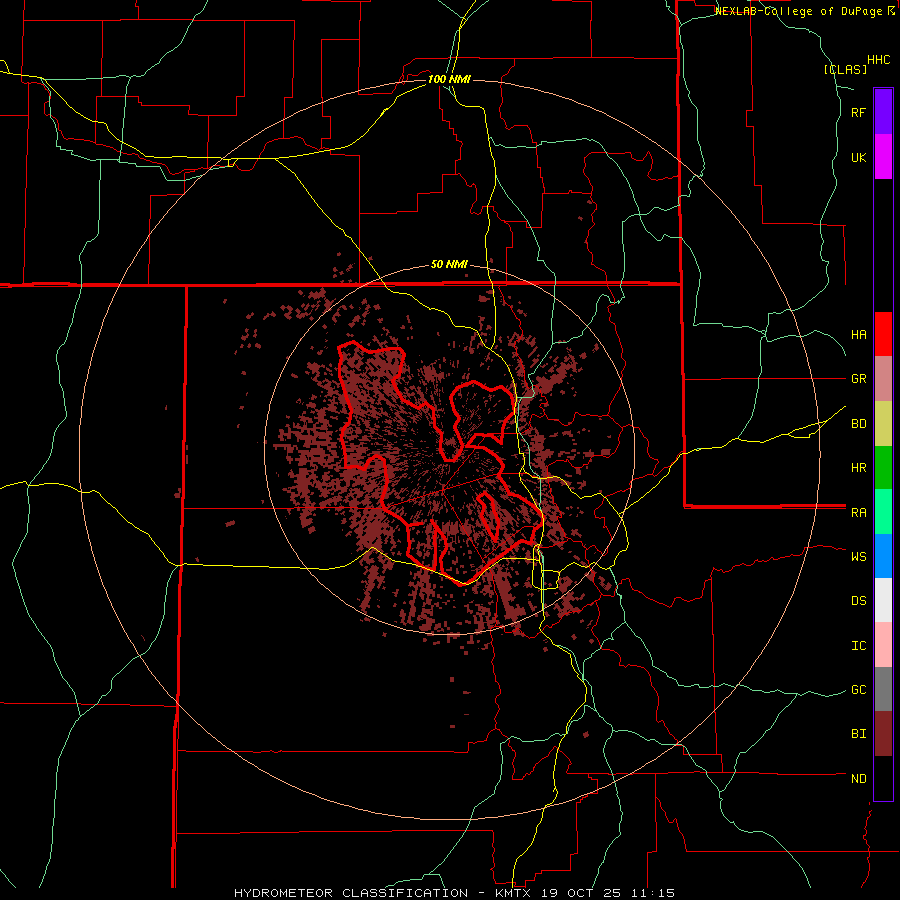The image size is (900, 900).
Task: Click the 100 NMI range ring label
Action: point(449,79)
